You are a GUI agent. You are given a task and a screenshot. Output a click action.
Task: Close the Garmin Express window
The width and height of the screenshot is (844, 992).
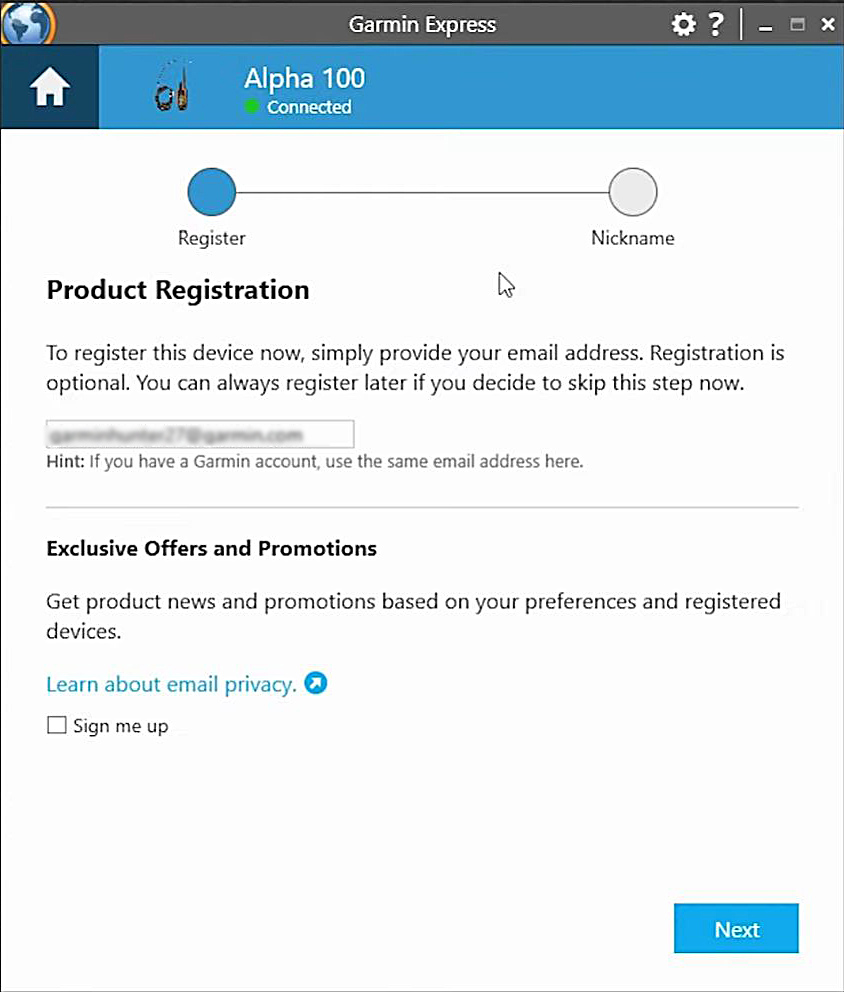pos(828,25)
